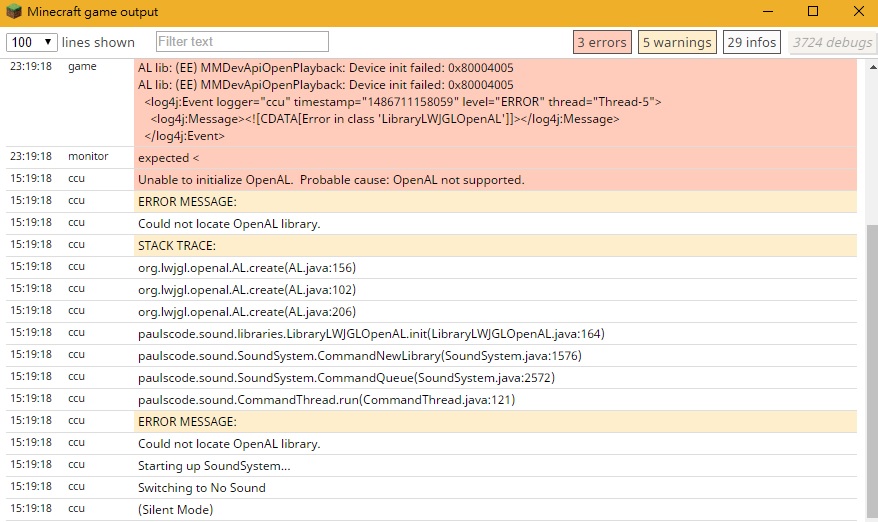
Task: Maximize the game output window
Action: pyautogui.click(x=812, y=13)
